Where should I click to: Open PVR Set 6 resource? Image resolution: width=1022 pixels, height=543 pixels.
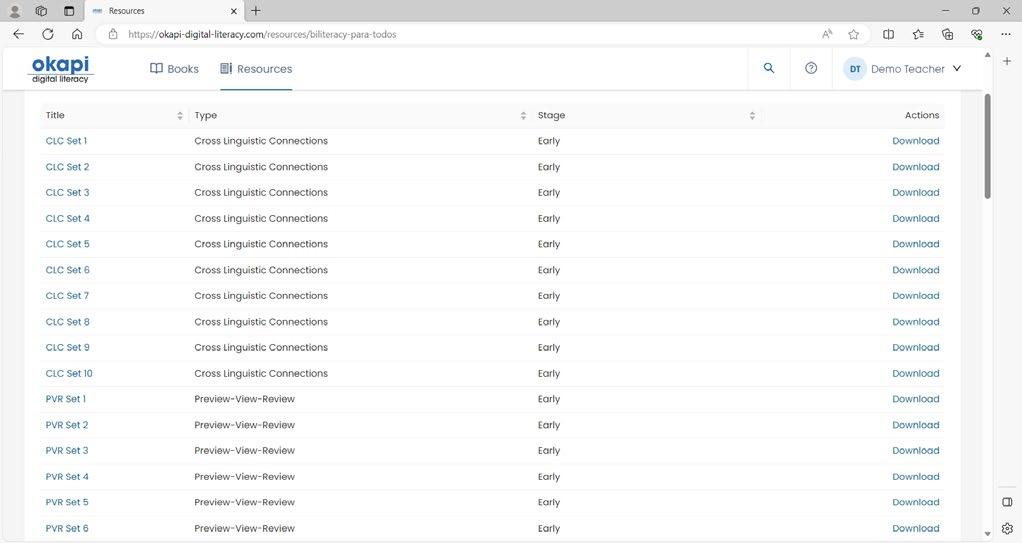point(67,529)
